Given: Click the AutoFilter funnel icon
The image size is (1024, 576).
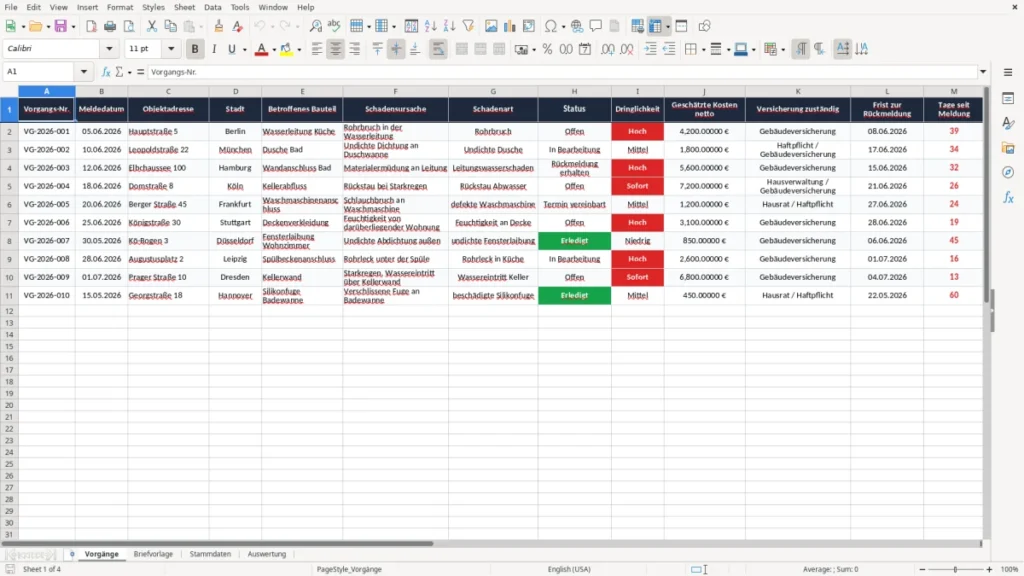Looking at the screenshot, I should click(468, 26).
